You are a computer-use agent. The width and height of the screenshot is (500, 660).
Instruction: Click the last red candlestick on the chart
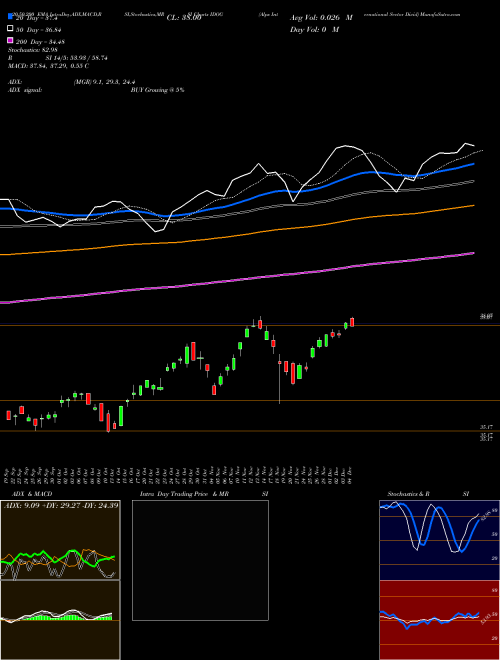352,322
